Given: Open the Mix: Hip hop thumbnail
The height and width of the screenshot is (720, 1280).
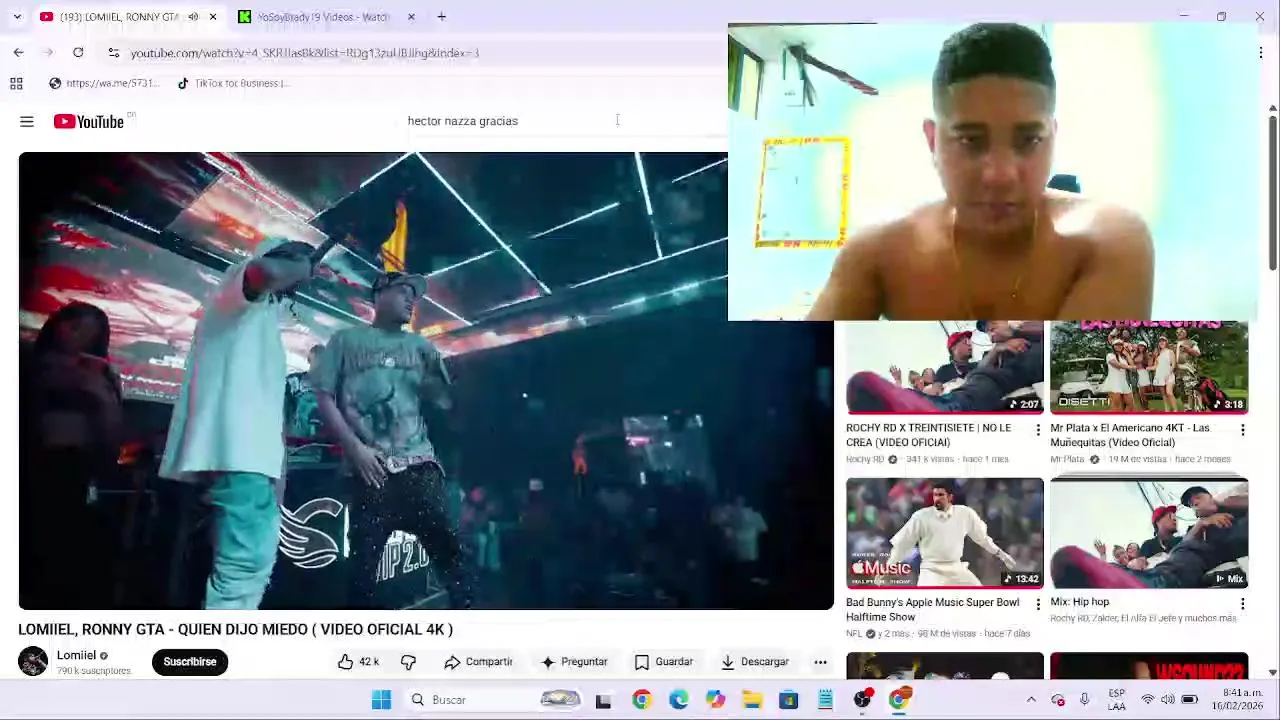Looking at the screenshot, I should point(1149,533).
